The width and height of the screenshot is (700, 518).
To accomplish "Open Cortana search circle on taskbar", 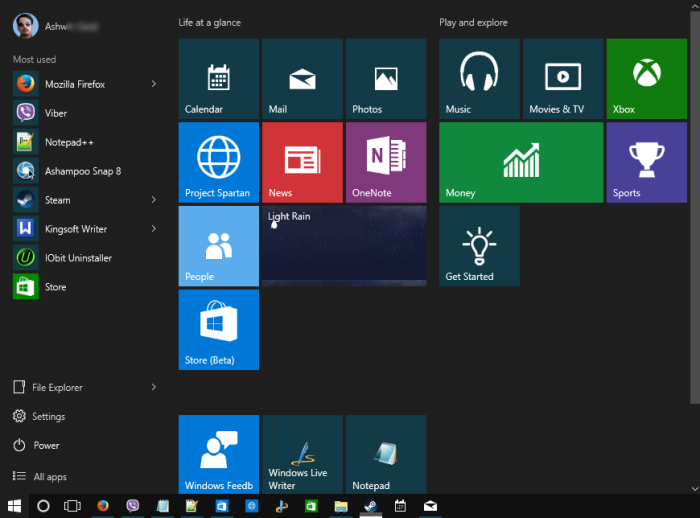I will [43, 506].
